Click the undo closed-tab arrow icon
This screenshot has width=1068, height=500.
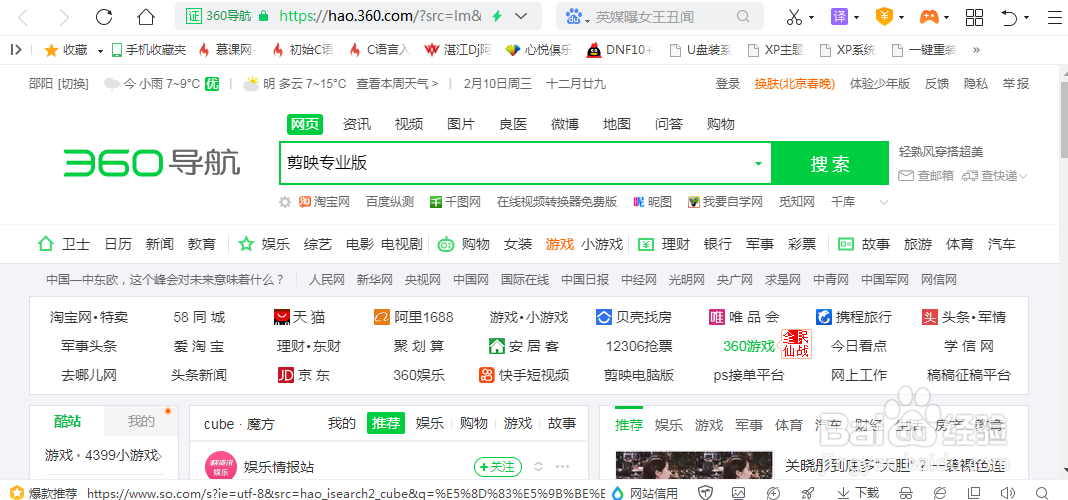pos(1009,16)
